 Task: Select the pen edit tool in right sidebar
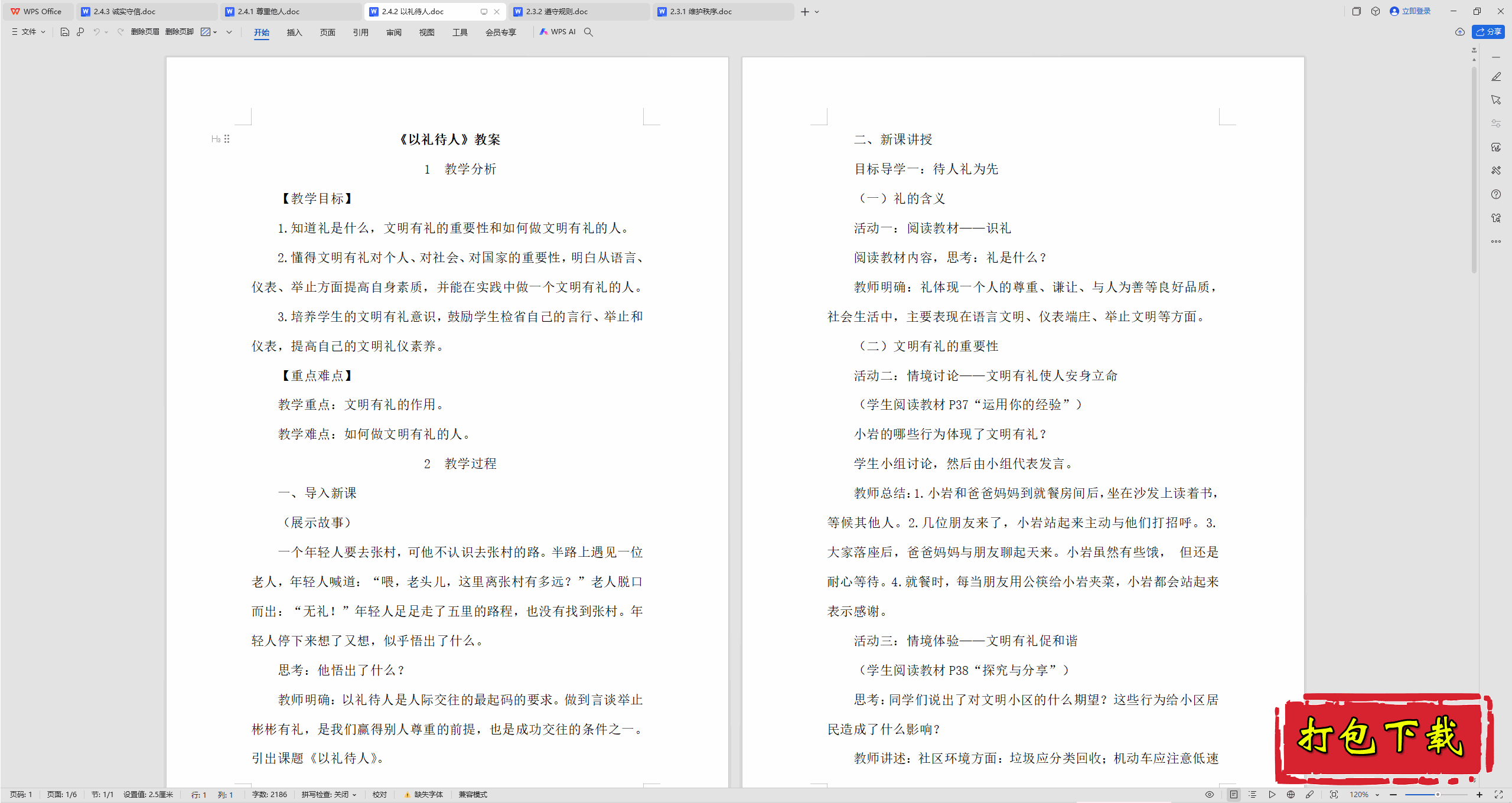(x=1496, y=77)
